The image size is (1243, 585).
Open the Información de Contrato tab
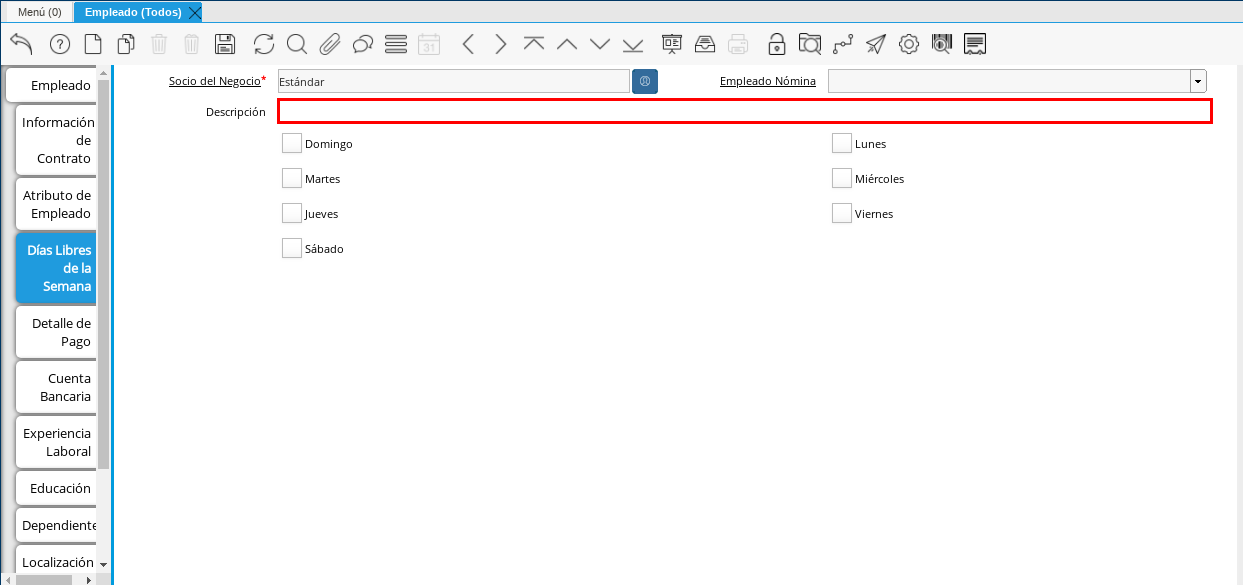(56, 140)
